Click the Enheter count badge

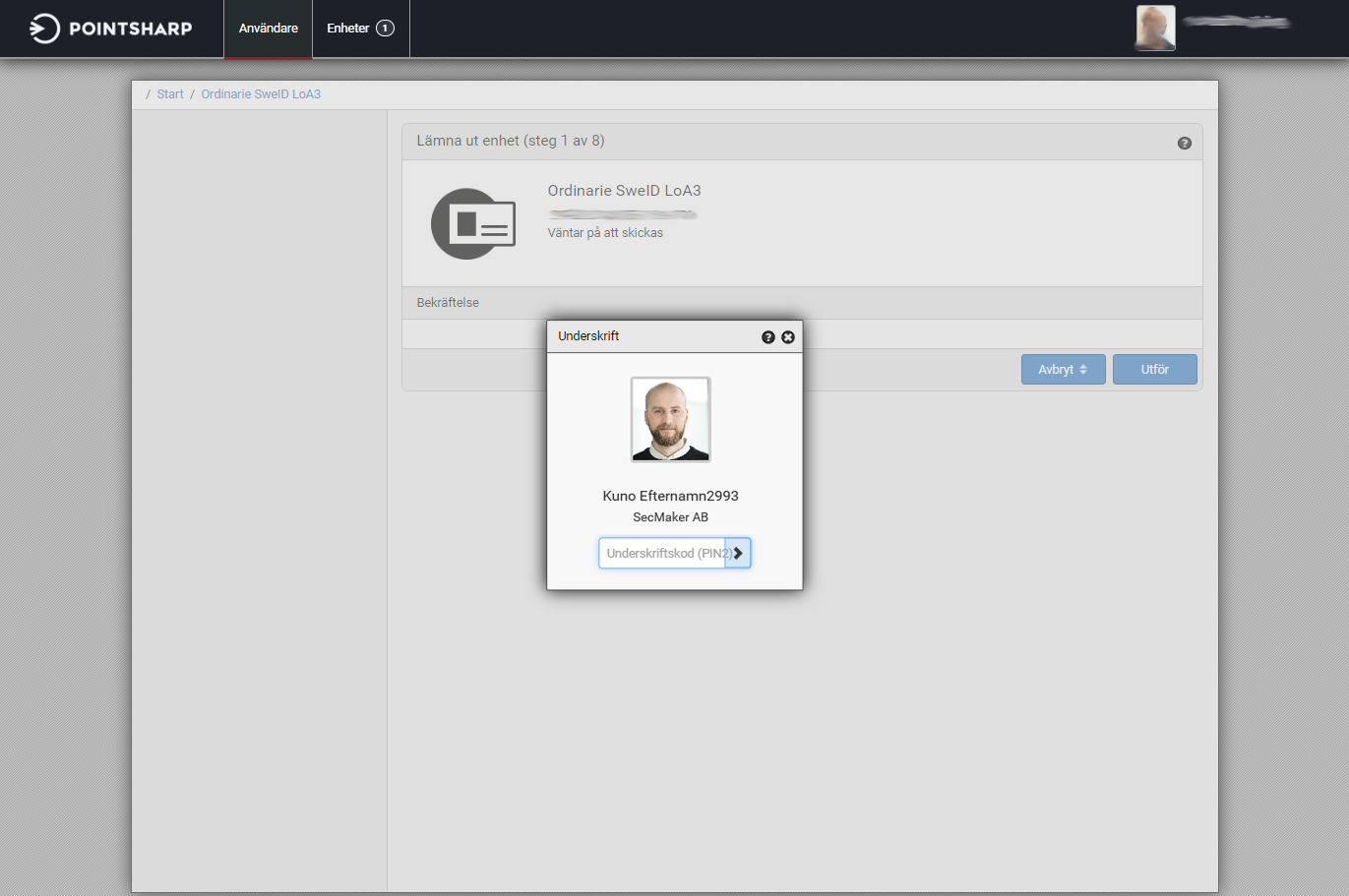(385, 29)
